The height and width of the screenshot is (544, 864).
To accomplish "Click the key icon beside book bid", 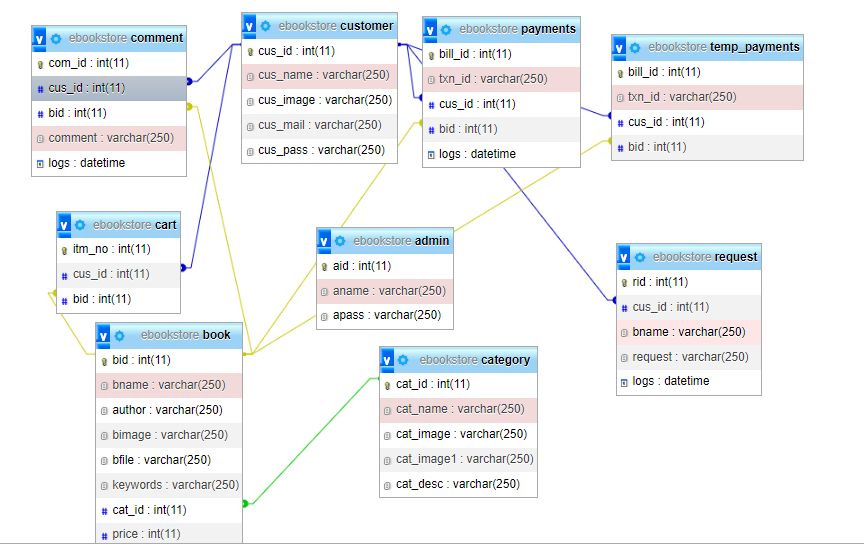I will point(104,361).
